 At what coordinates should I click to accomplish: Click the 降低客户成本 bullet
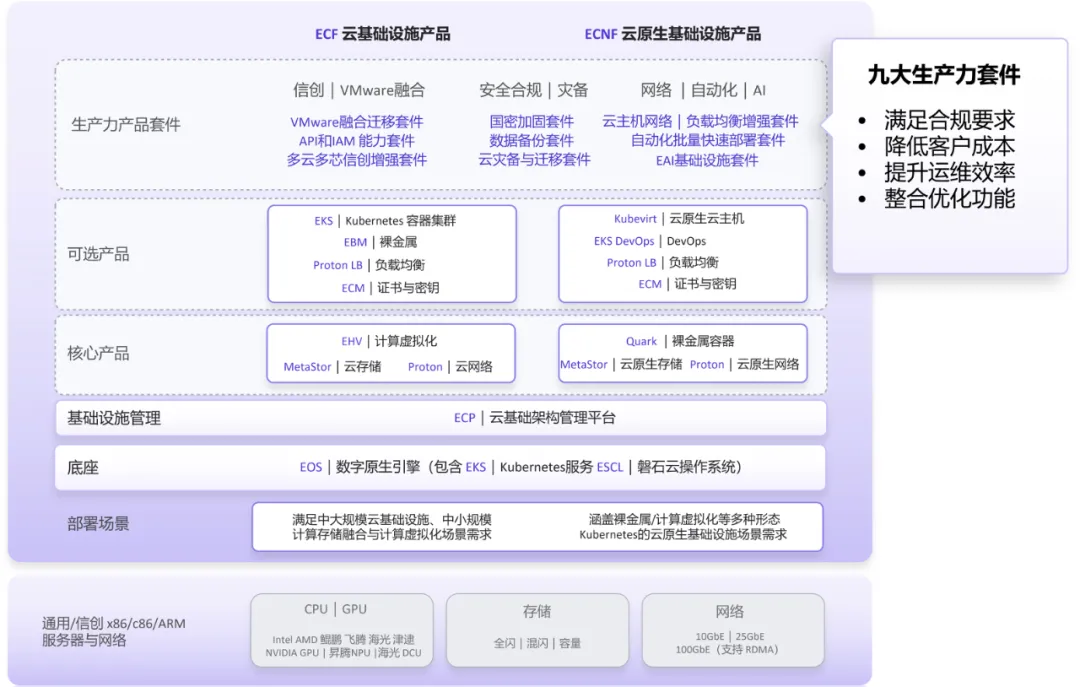coord(949,146)
